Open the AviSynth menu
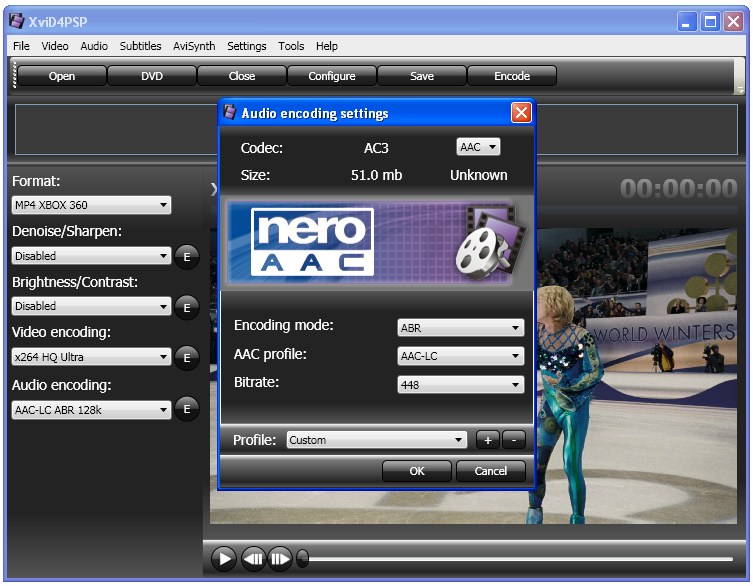 coord(194,46)
